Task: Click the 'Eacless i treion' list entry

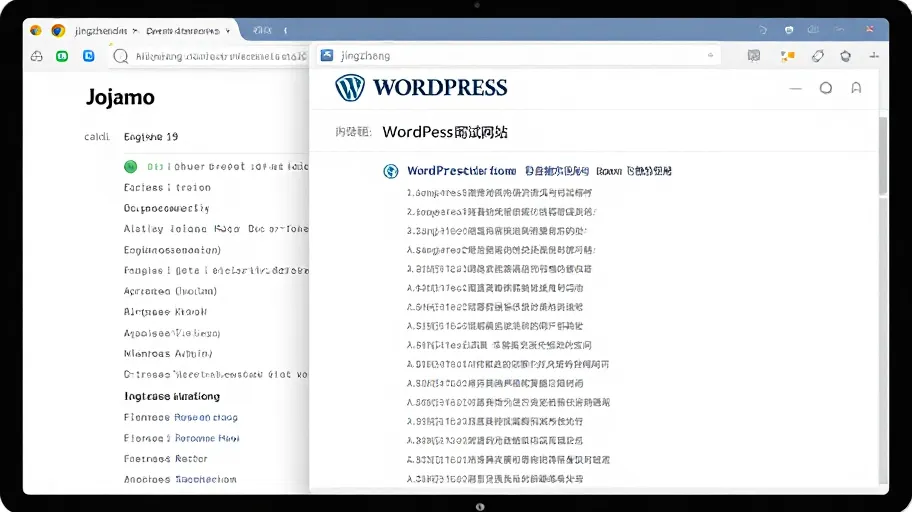Action: tap(167, 187)
